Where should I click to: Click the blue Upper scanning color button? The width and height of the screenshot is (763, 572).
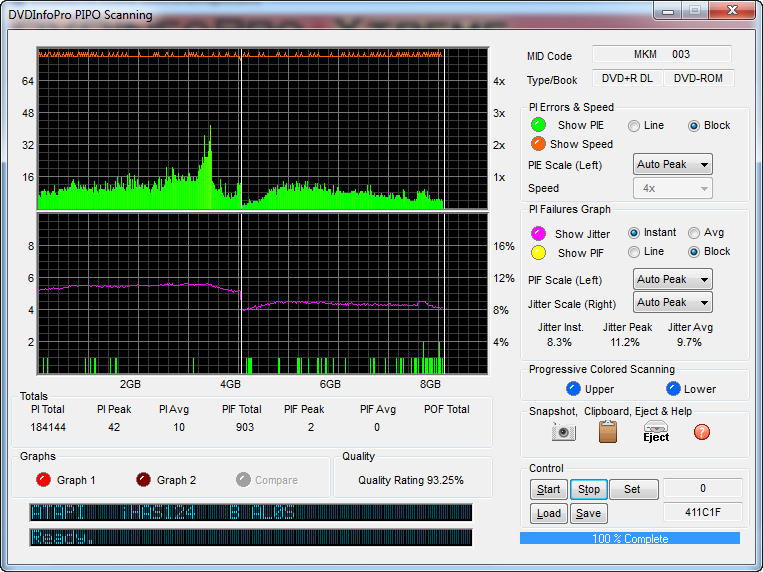pos(573,388)
